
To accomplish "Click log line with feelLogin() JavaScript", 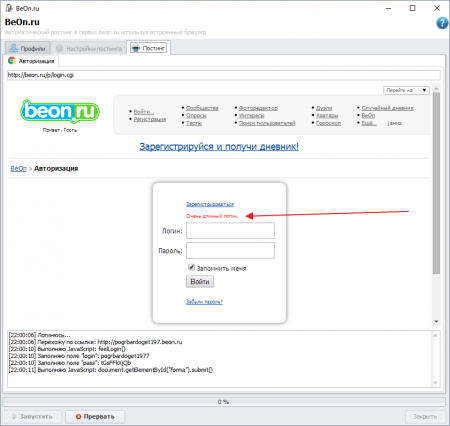I will [x=67, y=349].
